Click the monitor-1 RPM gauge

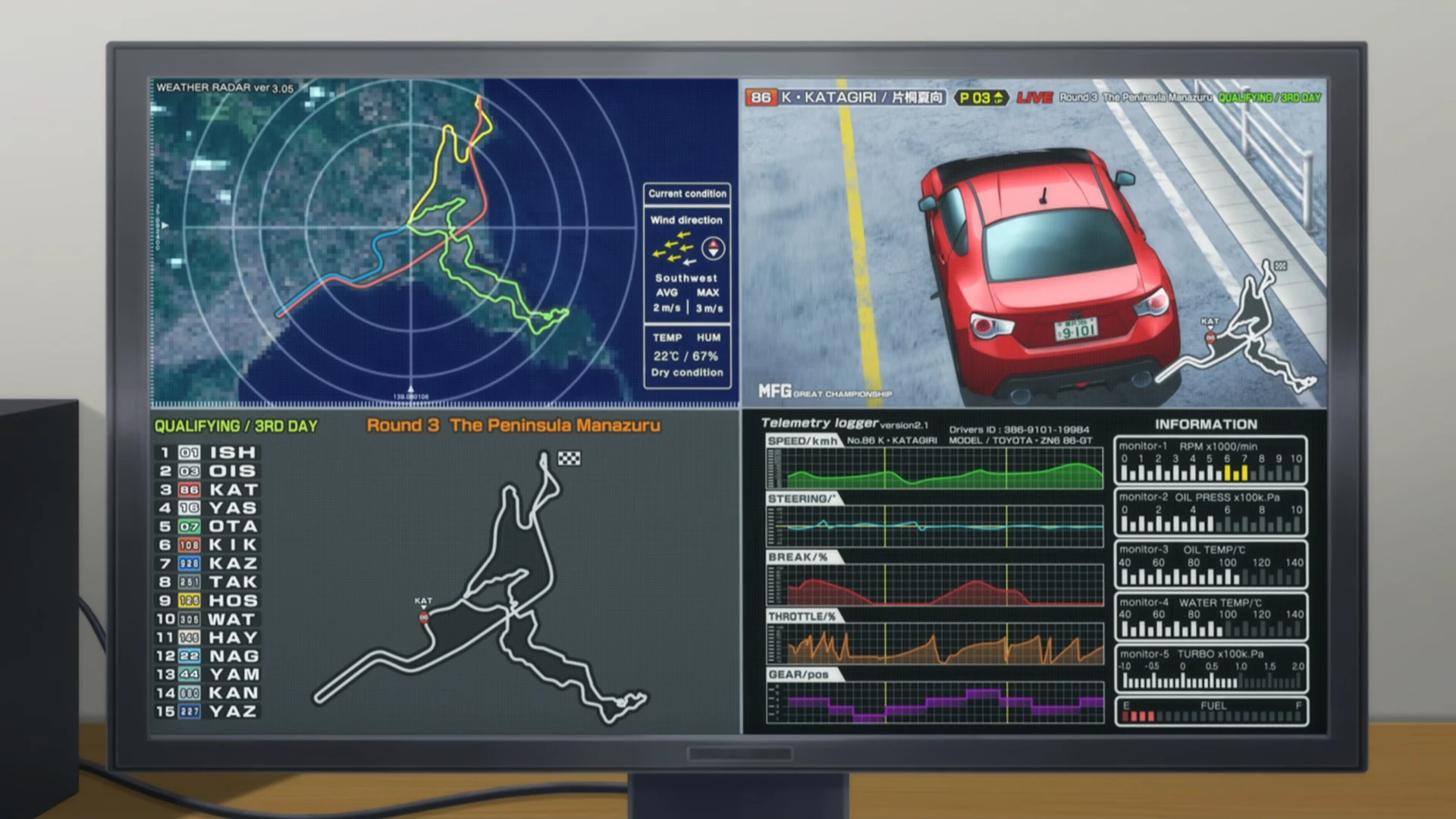click(x=1211, y=460)
